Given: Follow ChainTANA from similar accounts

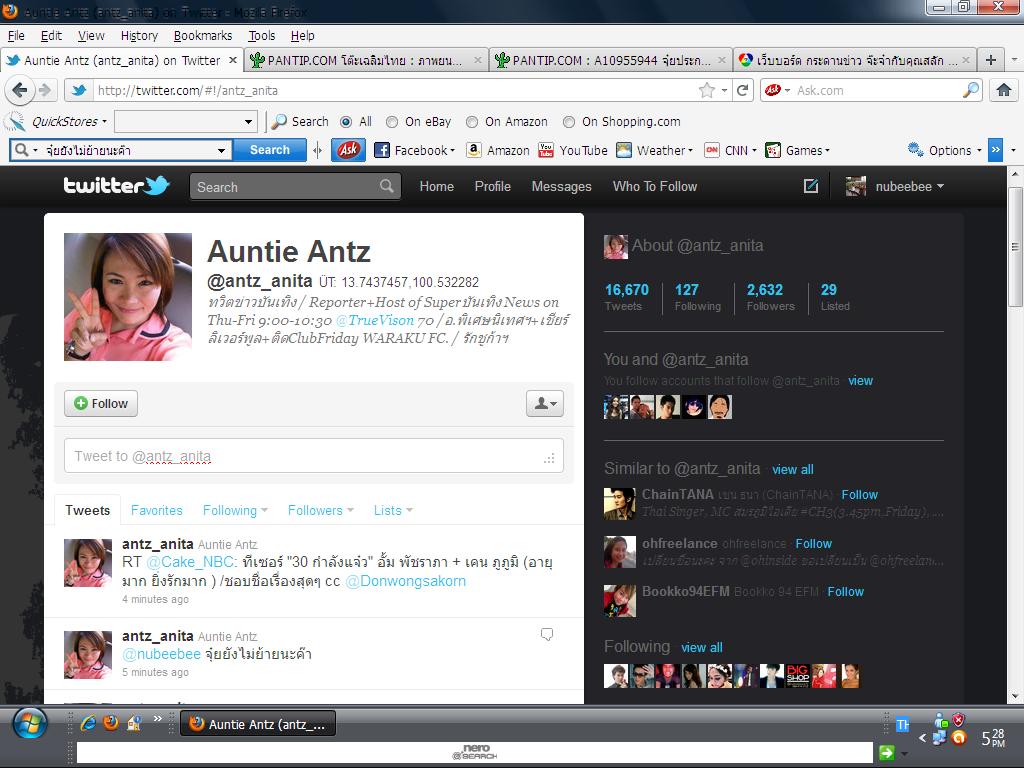Looking at the screenshot, I should pos(859,494).
